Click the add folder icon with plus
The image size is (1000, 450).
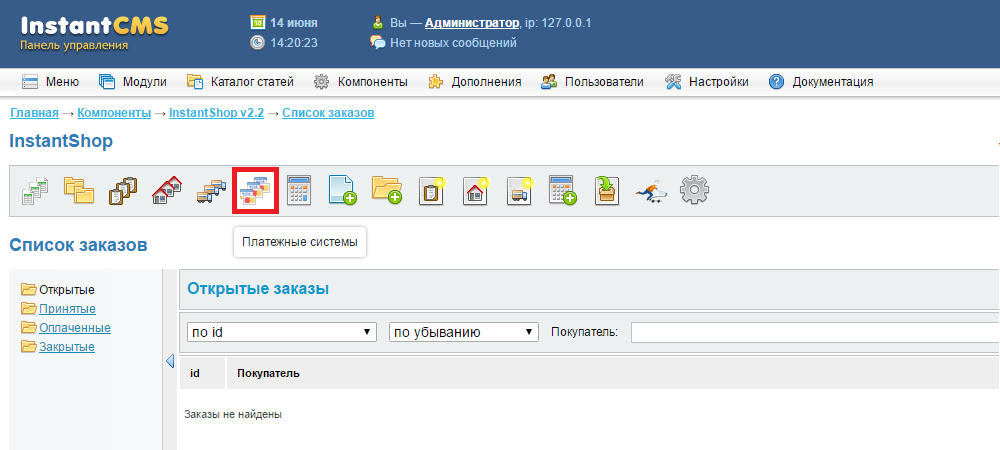point(387,190)
